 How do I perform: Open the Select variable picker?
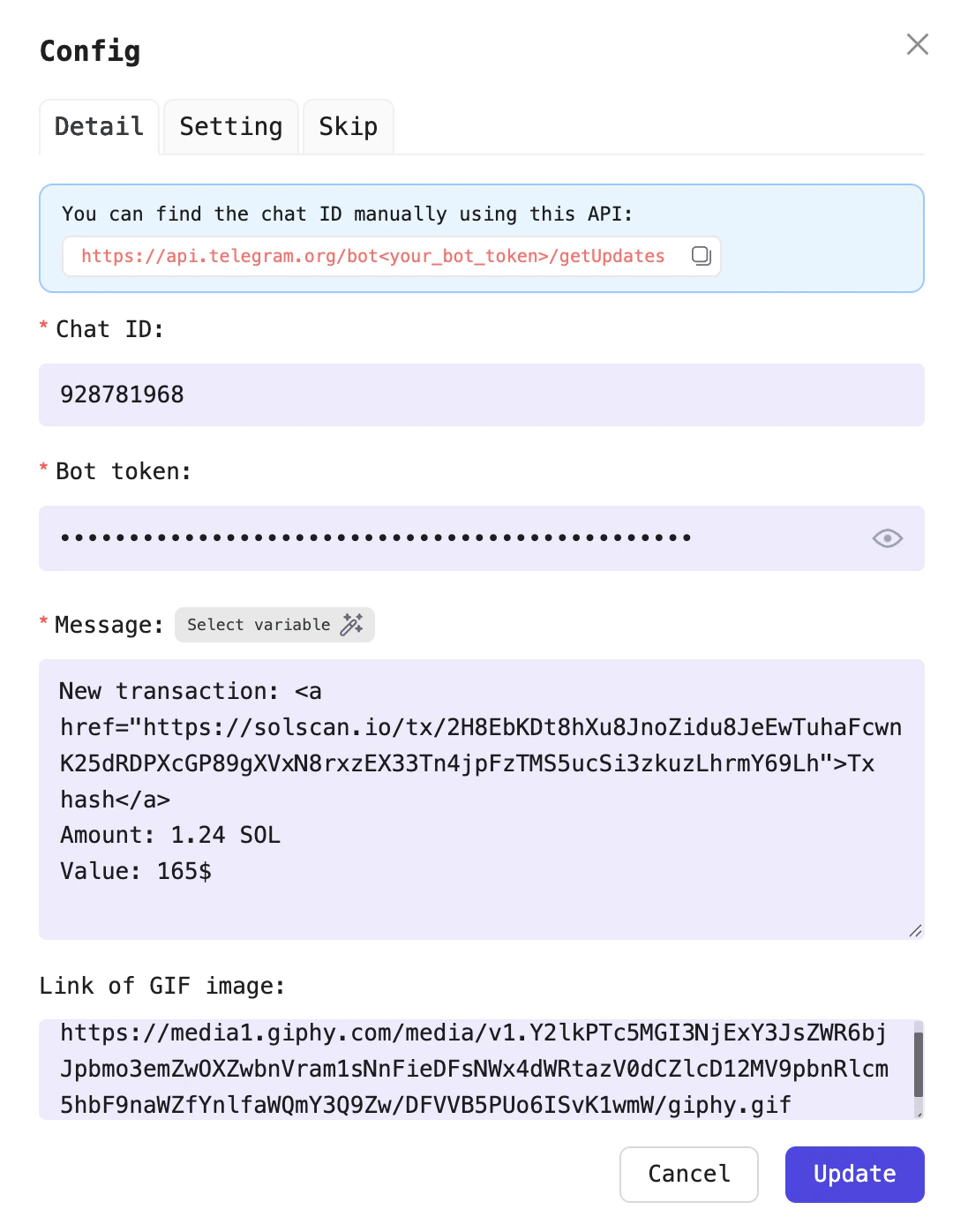point(274,625)
